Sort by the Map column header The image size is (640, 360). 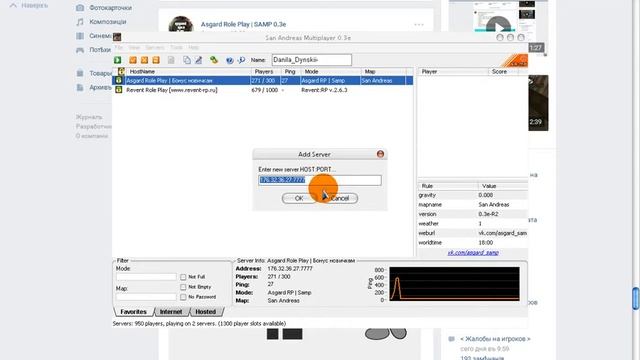click(x=384, y=71)
